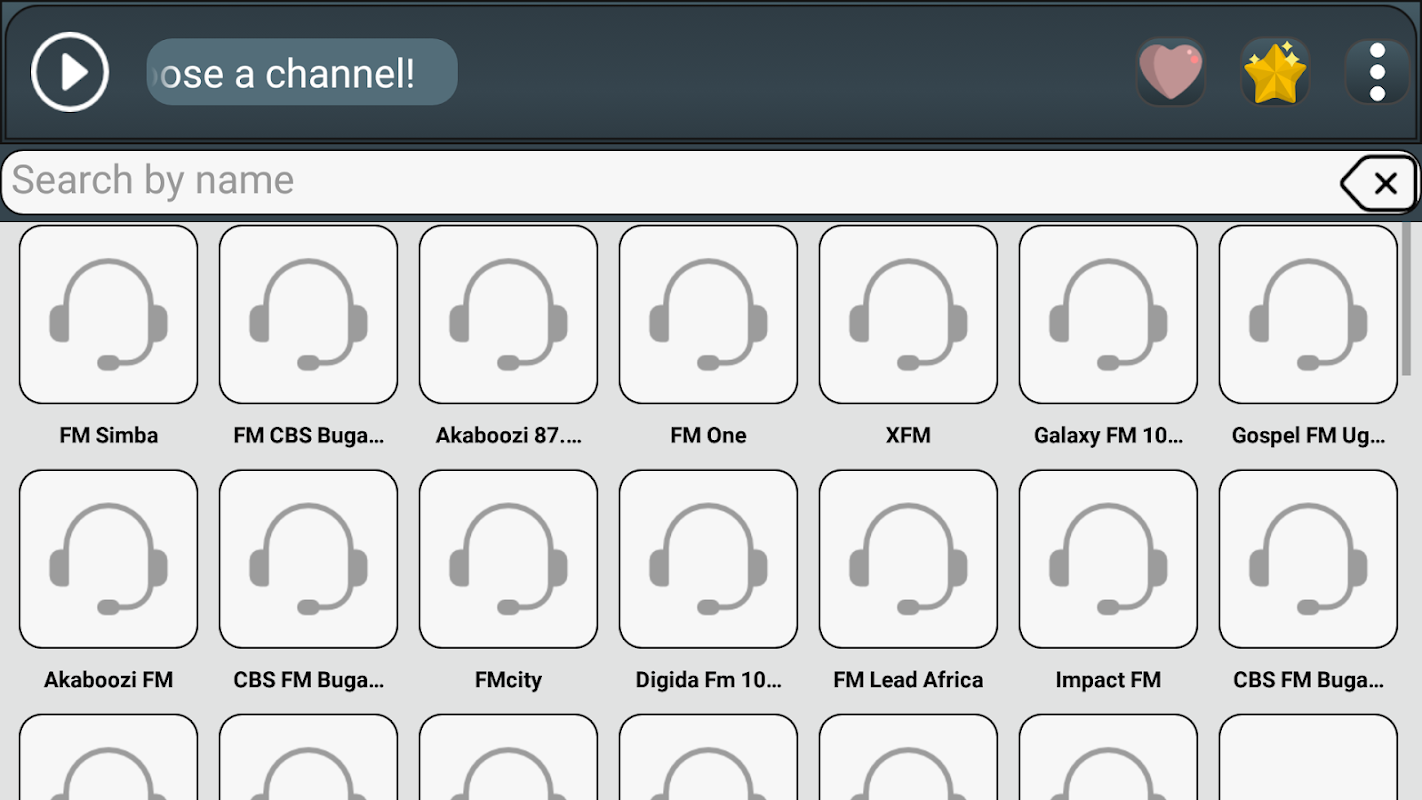This screenshot has width=1422, height=800.
Task: Open the FM Lead Africa headphone icon
Action: click(909, 559)
